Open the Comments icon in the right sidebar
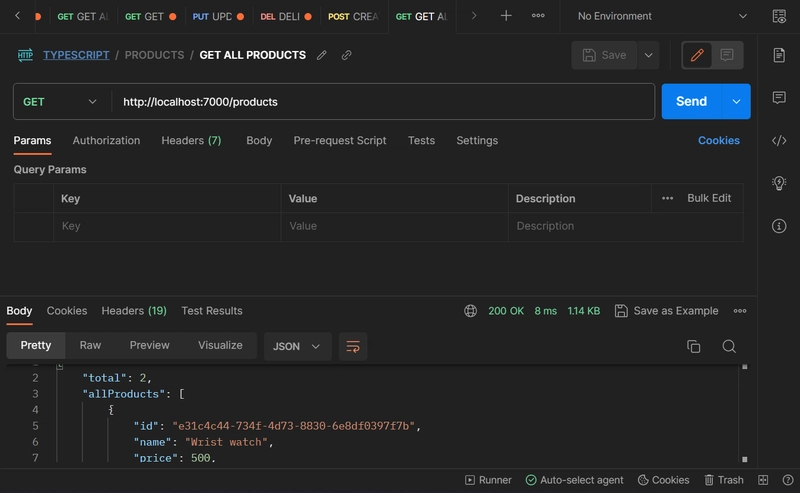800x493 pixels. click(x=779, y=97)
